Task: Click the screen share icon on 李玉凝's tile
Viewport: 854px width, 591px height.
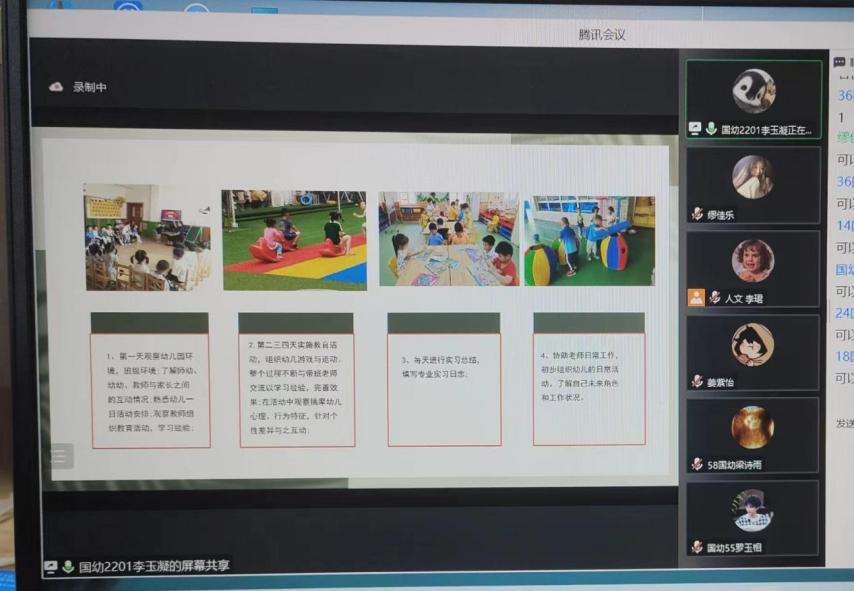Action: pyautogui.click(x=695, y=129)
